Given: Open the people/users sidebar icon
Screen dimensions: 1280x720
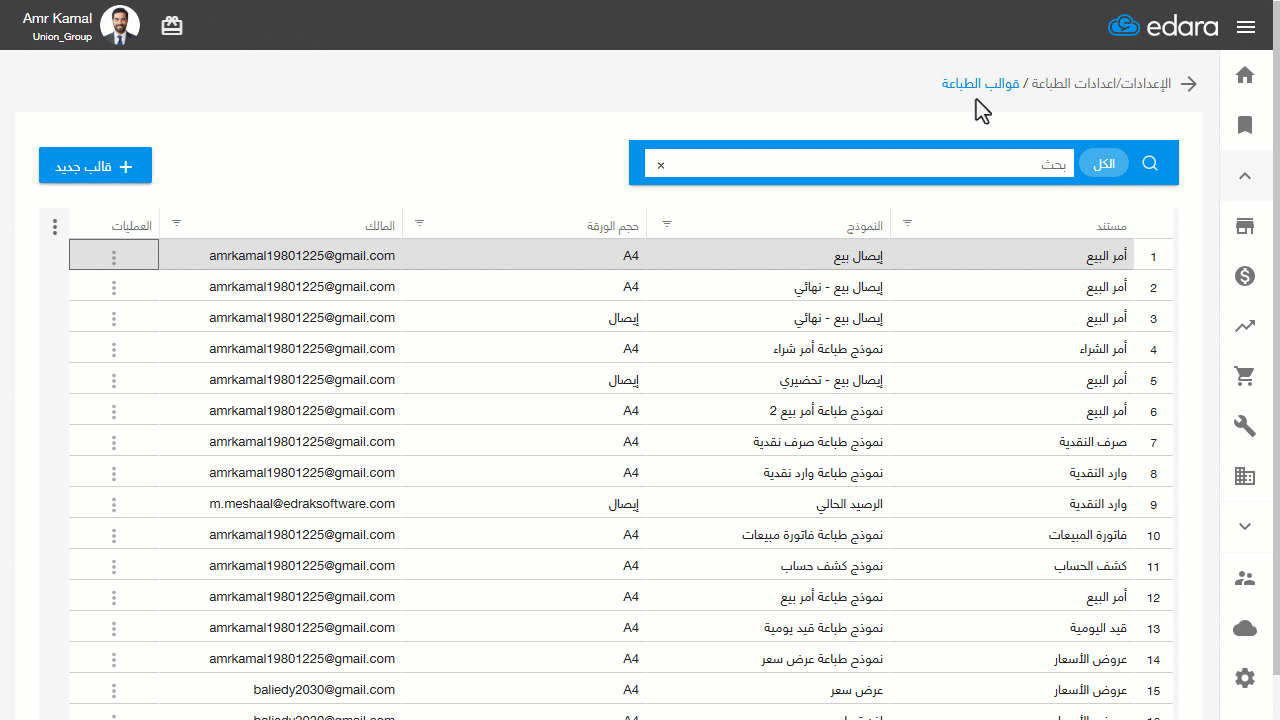Looking at the screenshot, I should pos(1245,578).
